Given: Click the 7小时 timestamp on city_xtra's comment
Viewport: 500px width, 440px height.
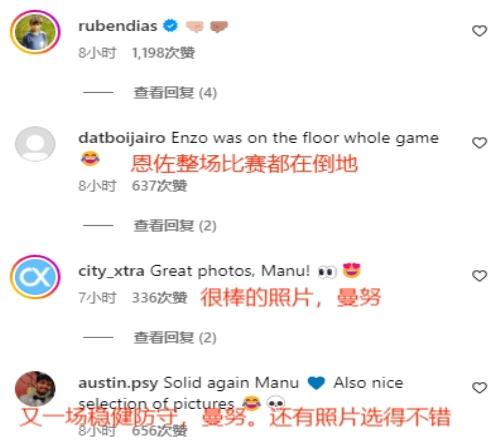Looking at the screenshot, I should [x=97, y=298].
